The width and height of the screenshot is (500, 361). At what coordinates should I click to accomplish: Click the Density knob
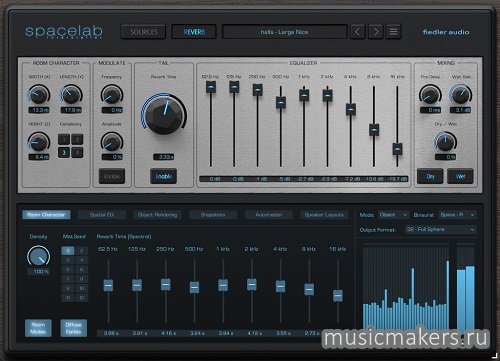39,256
